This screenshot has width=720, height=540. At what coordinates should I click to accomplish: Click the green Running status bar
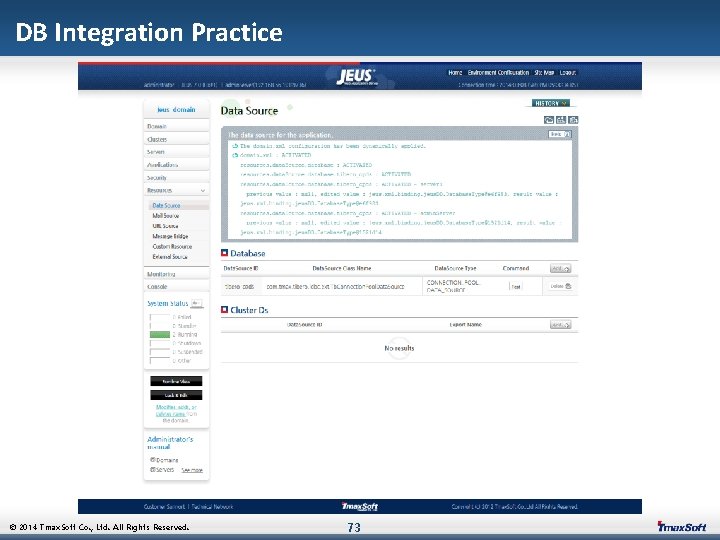(160, 334)
